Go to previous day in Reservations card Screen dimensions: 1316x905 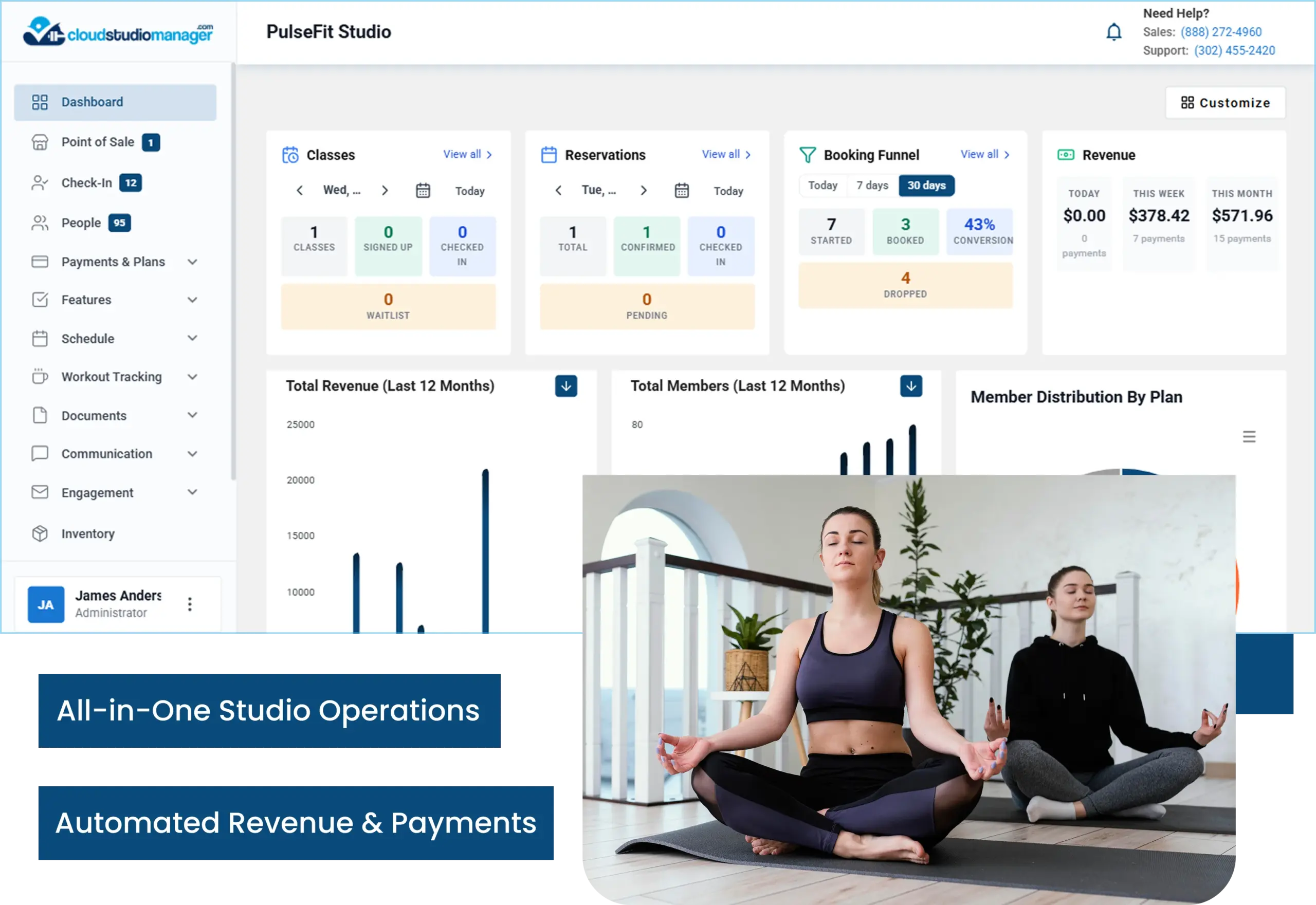click(x=558, y=191)
